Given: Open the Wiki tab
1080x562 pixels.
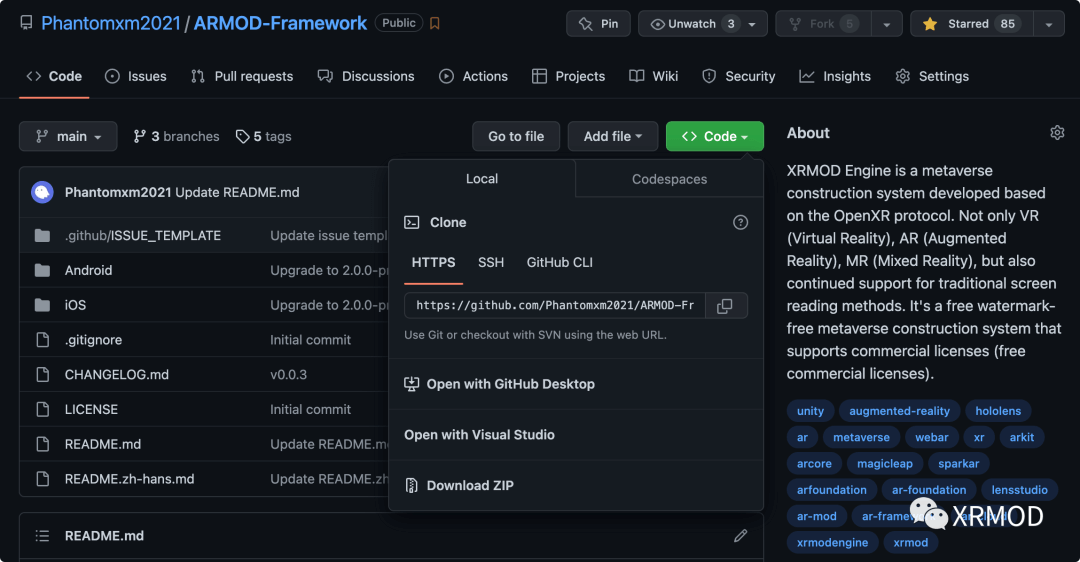Looking at the screenshot, I should click(654, 76).
